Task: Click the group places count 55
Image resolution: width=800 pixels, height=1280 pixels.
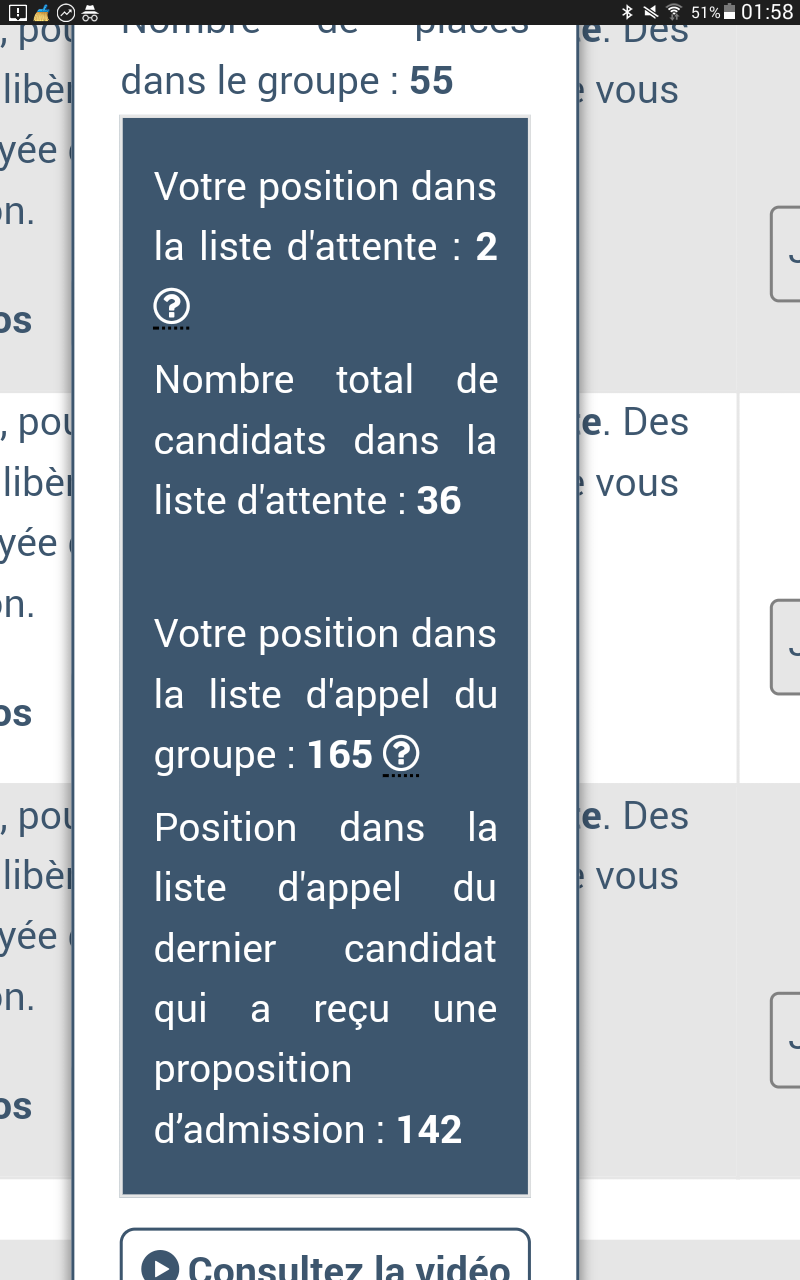Action: (x=432, y=82)
